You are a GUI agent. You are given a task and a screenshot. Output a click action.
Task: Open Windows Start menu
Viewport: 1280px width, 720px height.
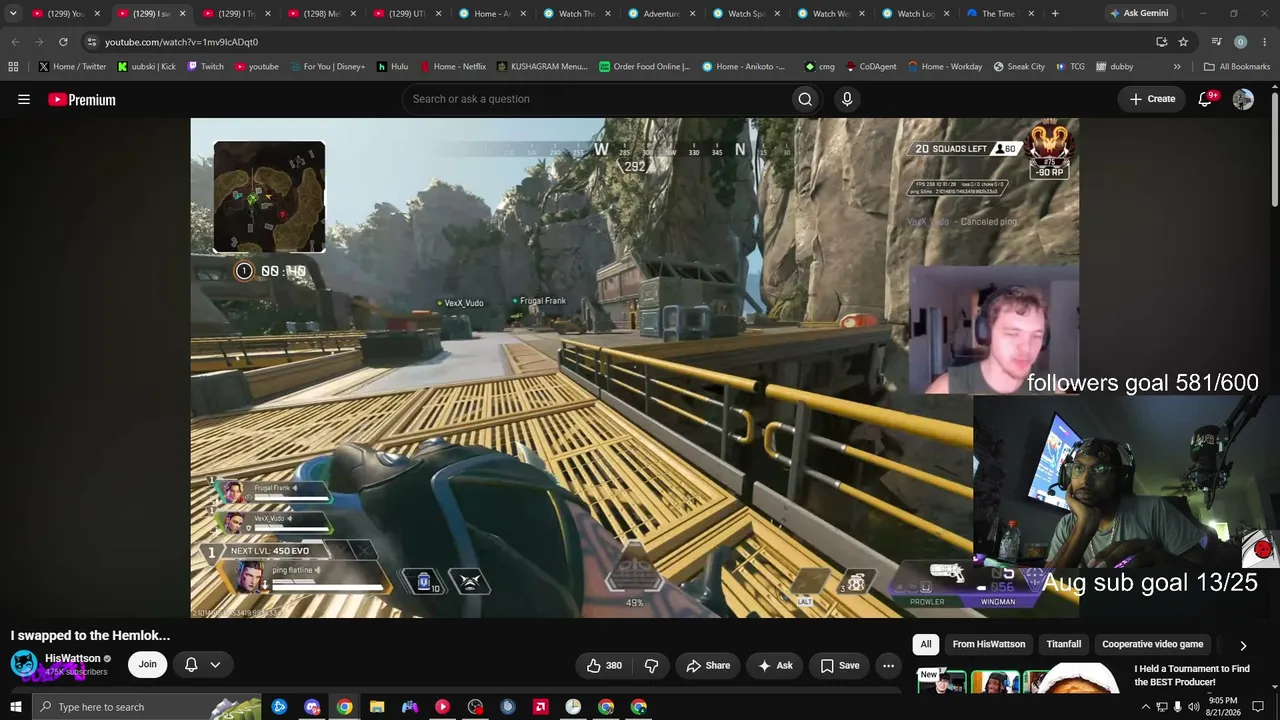pyautogui.click(x=15, y=707)
